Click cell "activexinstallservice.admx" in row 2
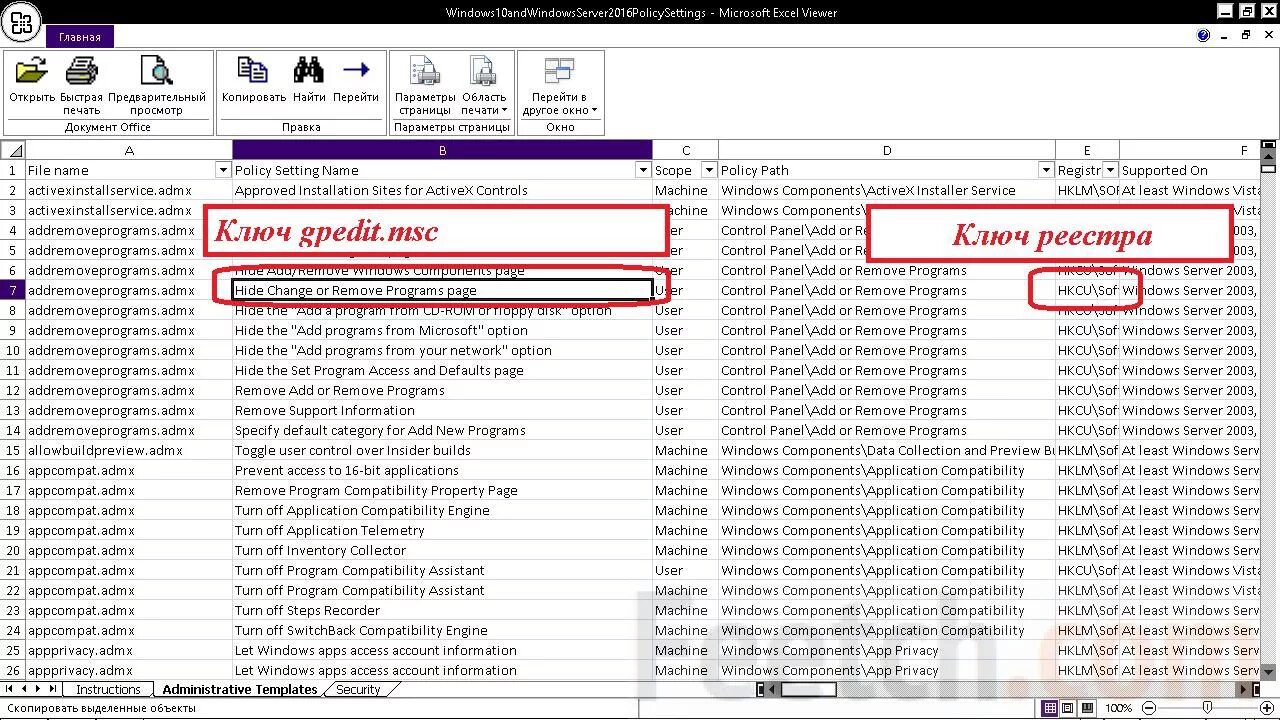Image resolution: width=1280 pixels, height=720 pixels. pyautogui.click(x=129, y=190)
